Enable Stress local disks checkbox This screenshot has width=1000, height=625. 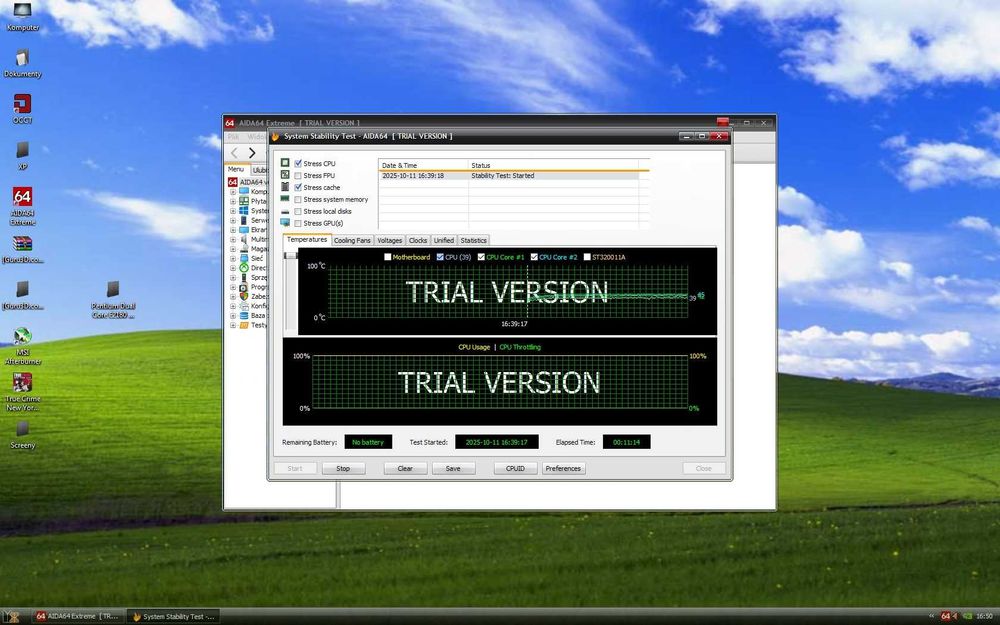coord(298,211)
